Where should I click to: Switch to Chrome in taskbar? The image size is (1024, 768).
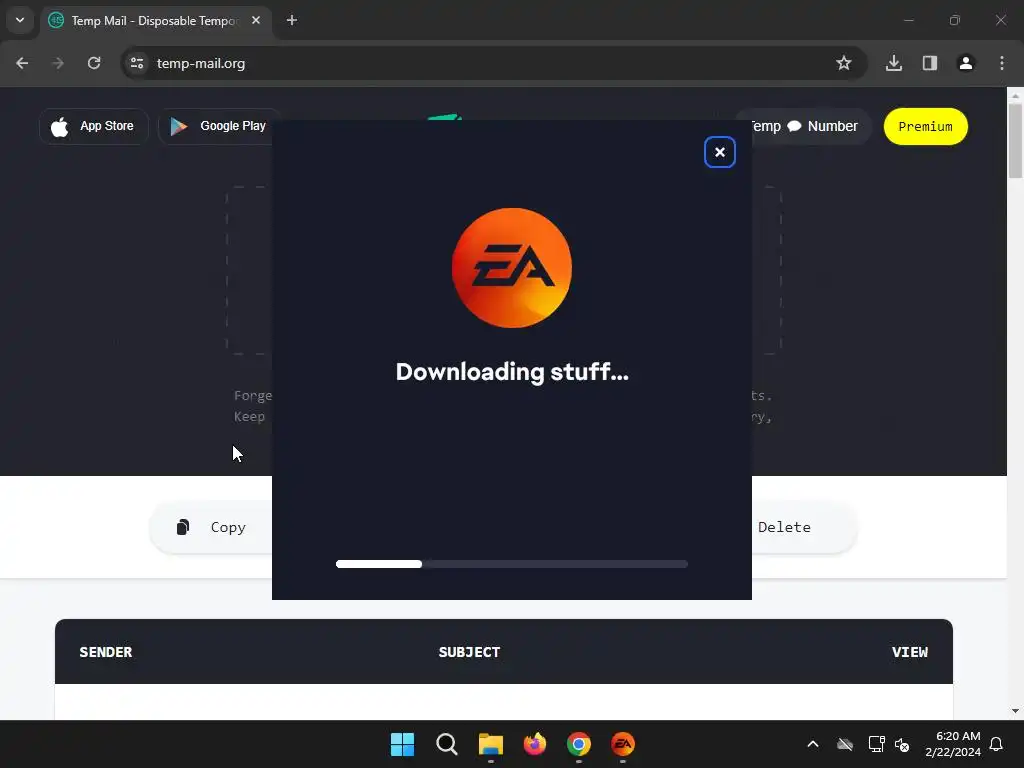pyautogui.click(x=579, y=744)
